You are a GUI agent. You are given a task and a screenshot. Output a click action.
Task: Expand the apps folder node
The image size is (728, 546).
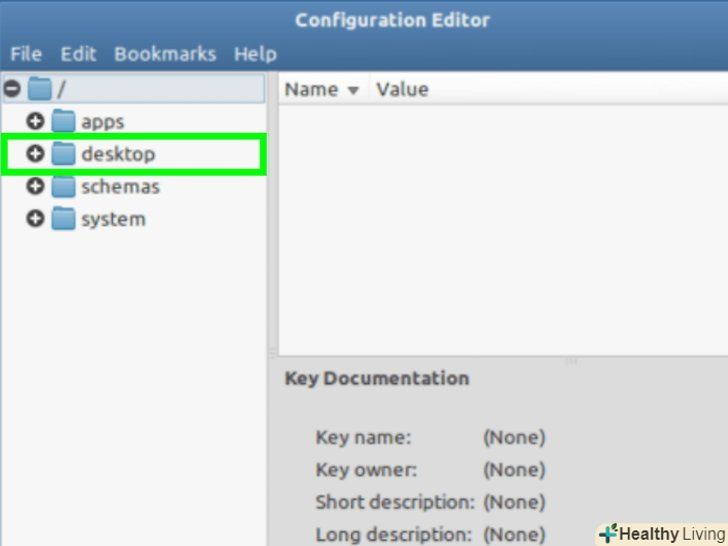[36, 122]
